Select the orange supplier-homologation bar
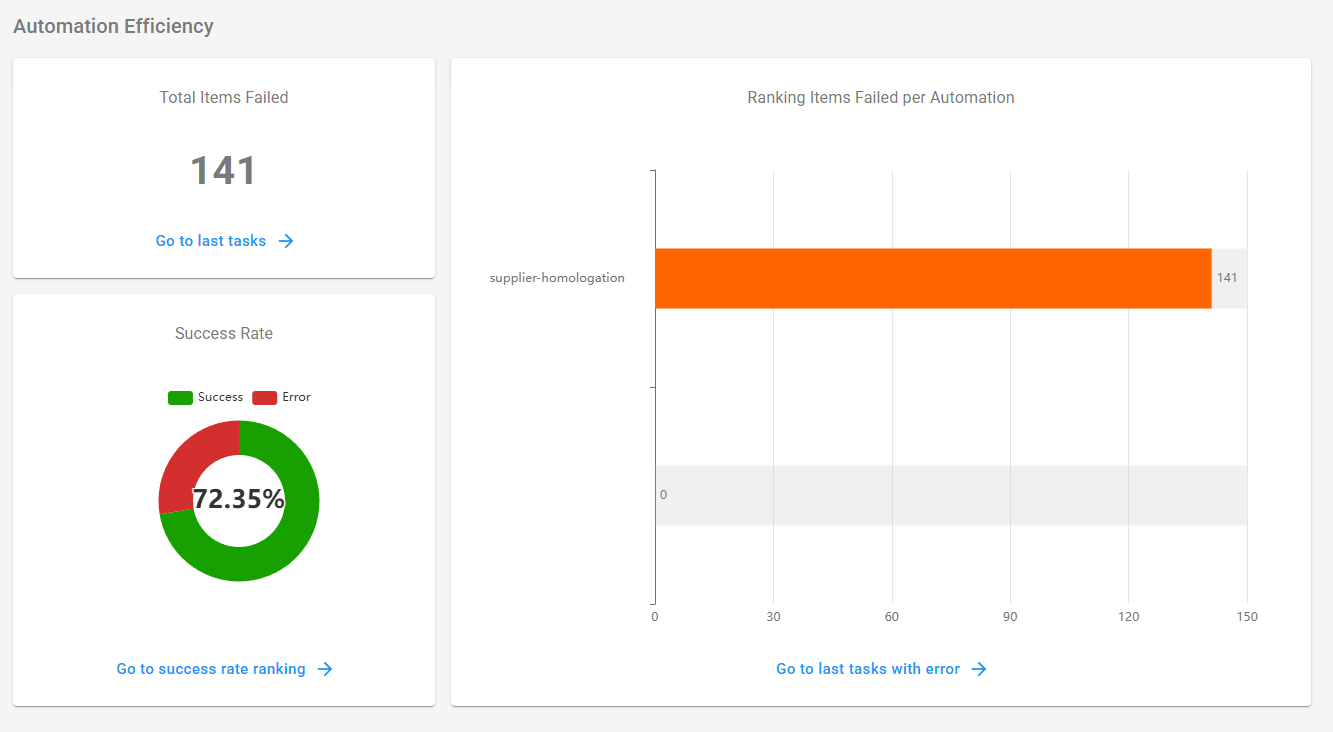1333x732 pixels. tap(933, 278)
